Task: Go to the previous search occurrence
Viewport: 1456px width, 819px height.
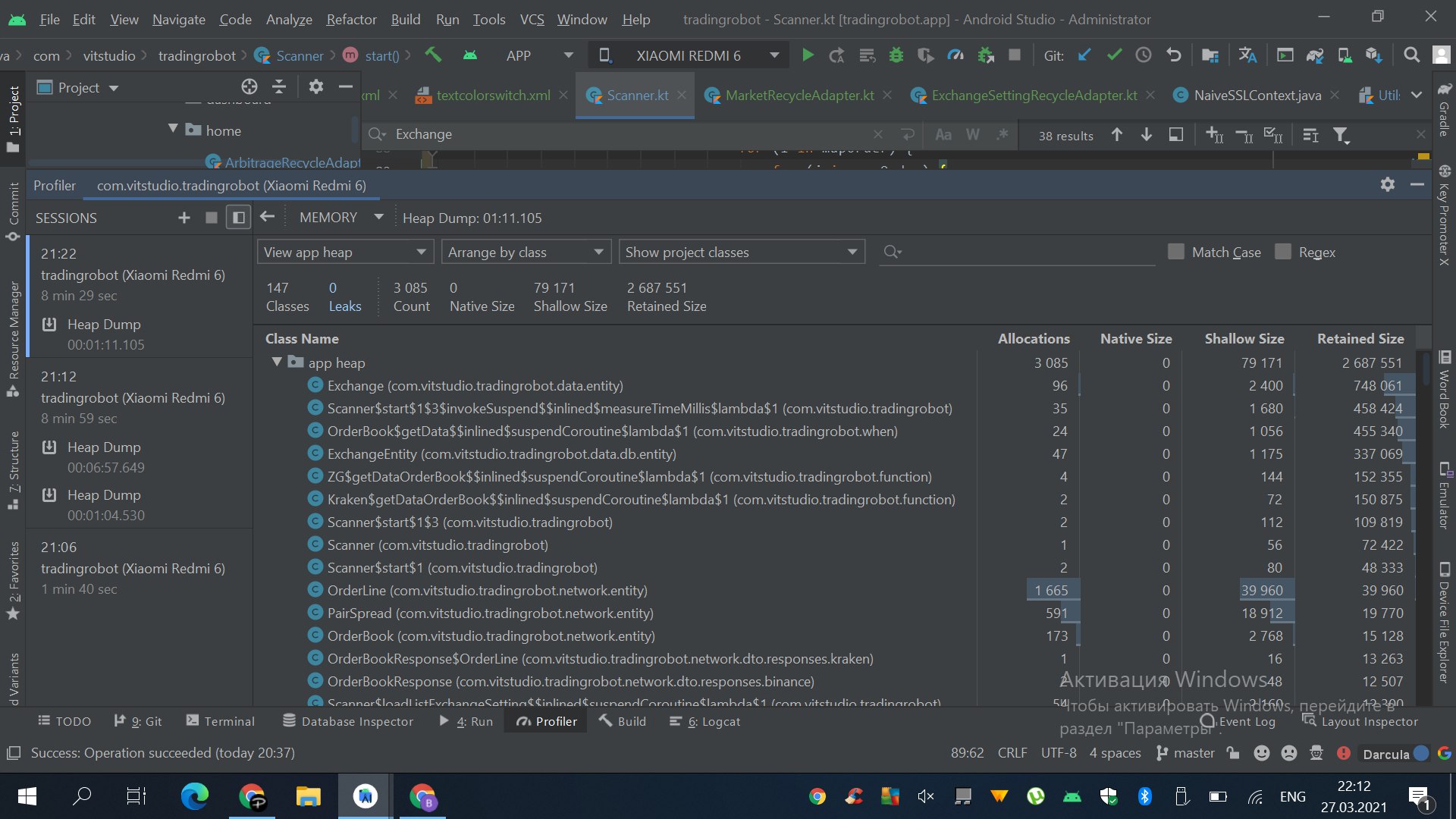Action: pyautogui.click(x=1117, y=135)
